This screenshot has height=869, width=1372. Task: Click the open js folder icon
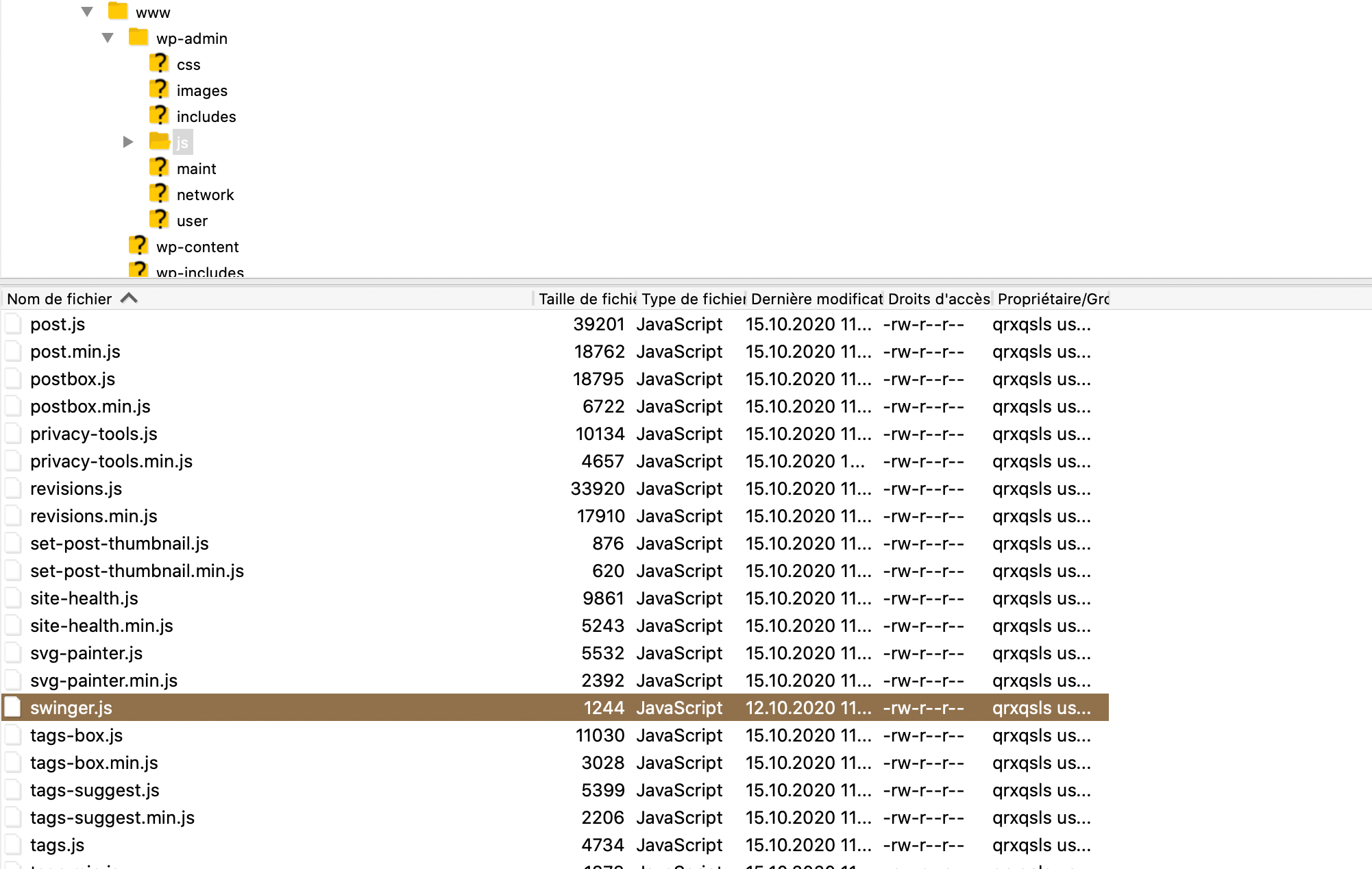tap(159, 142)
